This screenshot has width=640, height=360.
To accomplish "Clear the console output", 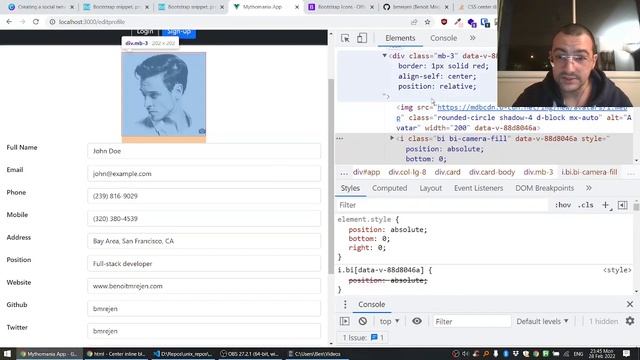I will (x=362, y=321).
